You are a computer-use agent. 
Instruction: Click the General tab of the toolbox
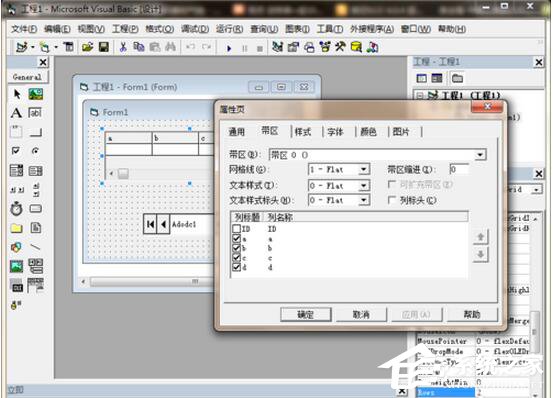tap(27, 76)
